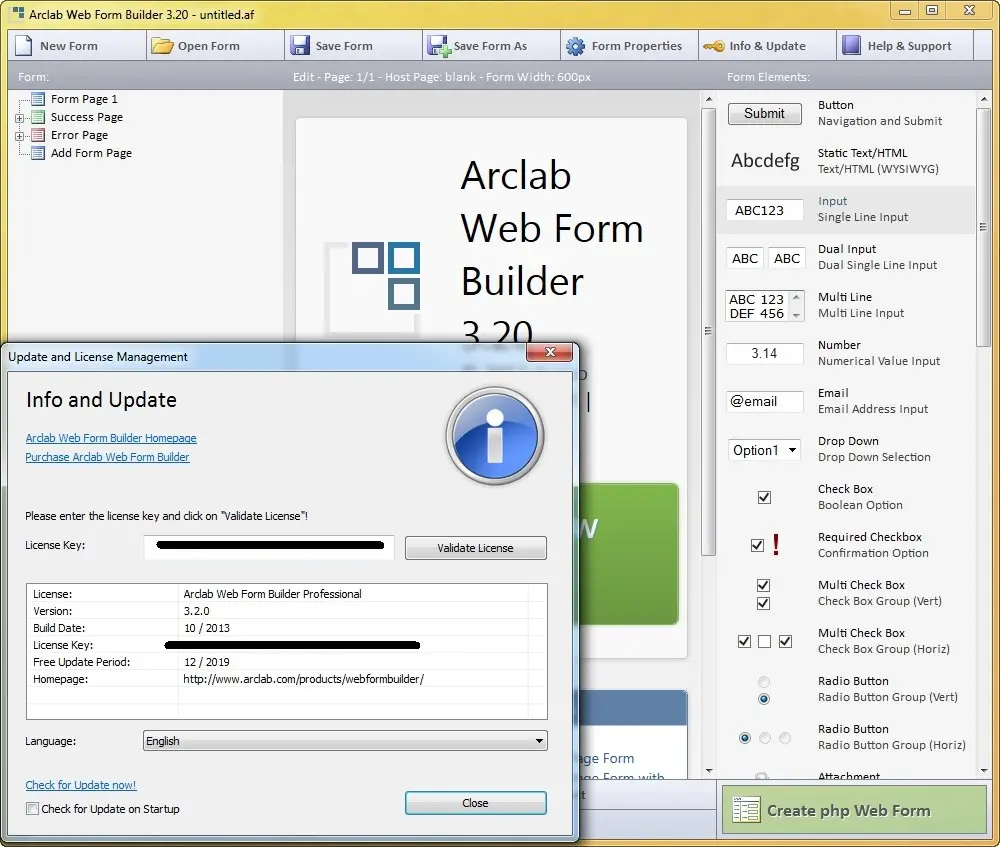Viewport: 1000px width, 847px height.
Task: Select Add Form Page in tree
Action: (x=91, y=152)
